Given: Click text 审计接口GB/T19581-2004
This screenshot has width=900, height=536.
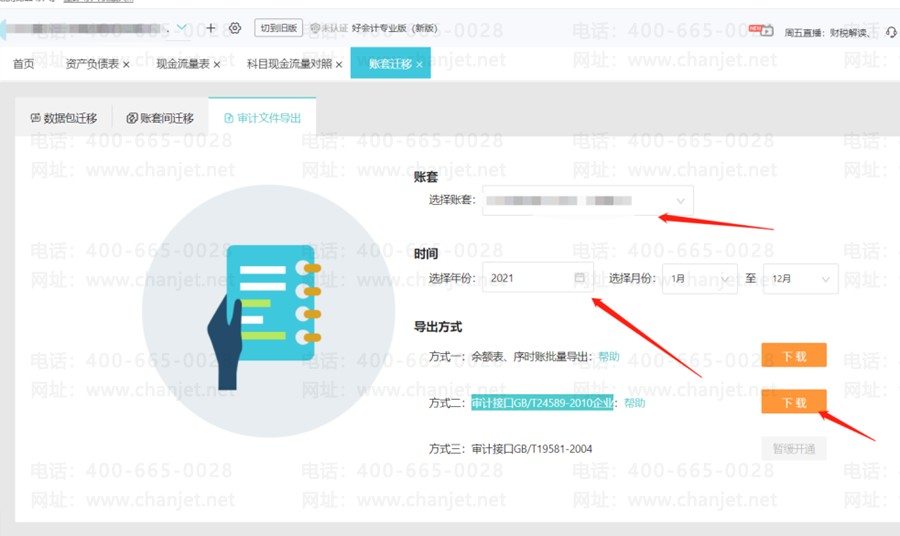Looking at the screenshot, I should [532, 449].
